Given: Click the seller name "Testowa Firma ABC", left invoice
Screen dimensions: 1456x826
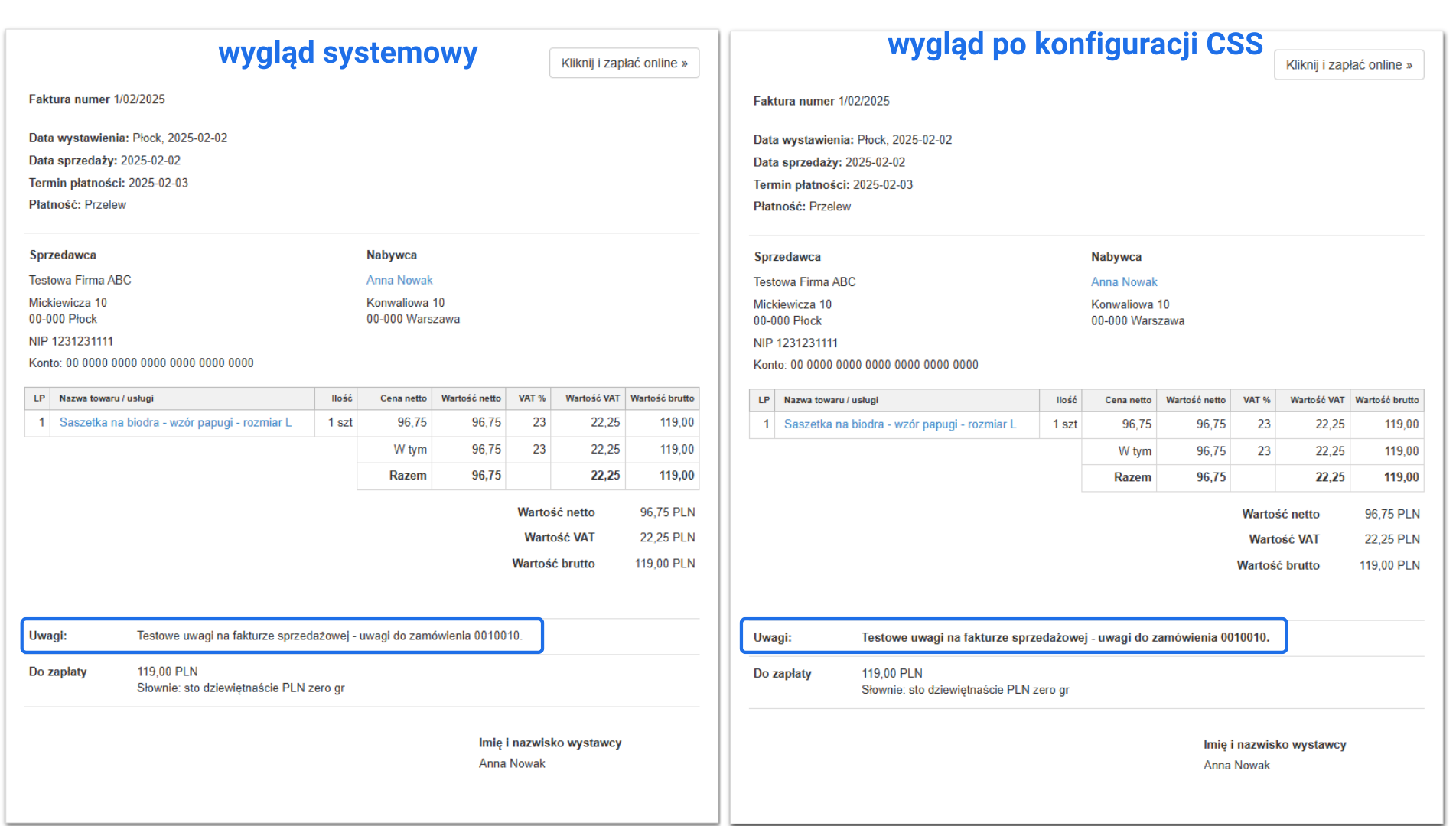Looking at the screenshot, I should [80, 280].
